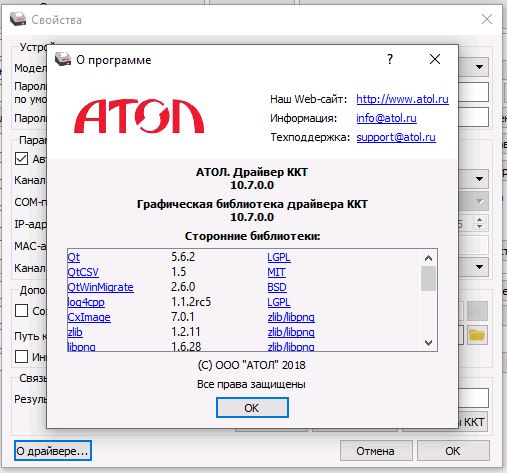This screenshot has width=507, height=473.
Task: Open the zlib library link
Action: 75,332
